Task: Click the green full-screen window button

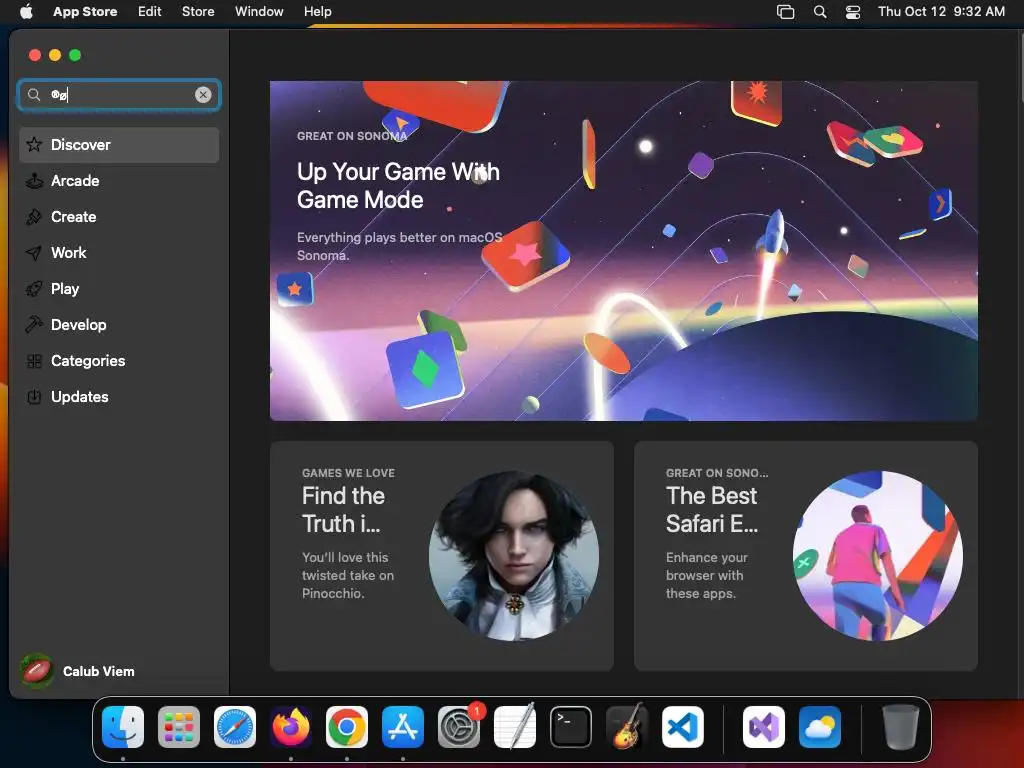Action: tap(75, 55)
